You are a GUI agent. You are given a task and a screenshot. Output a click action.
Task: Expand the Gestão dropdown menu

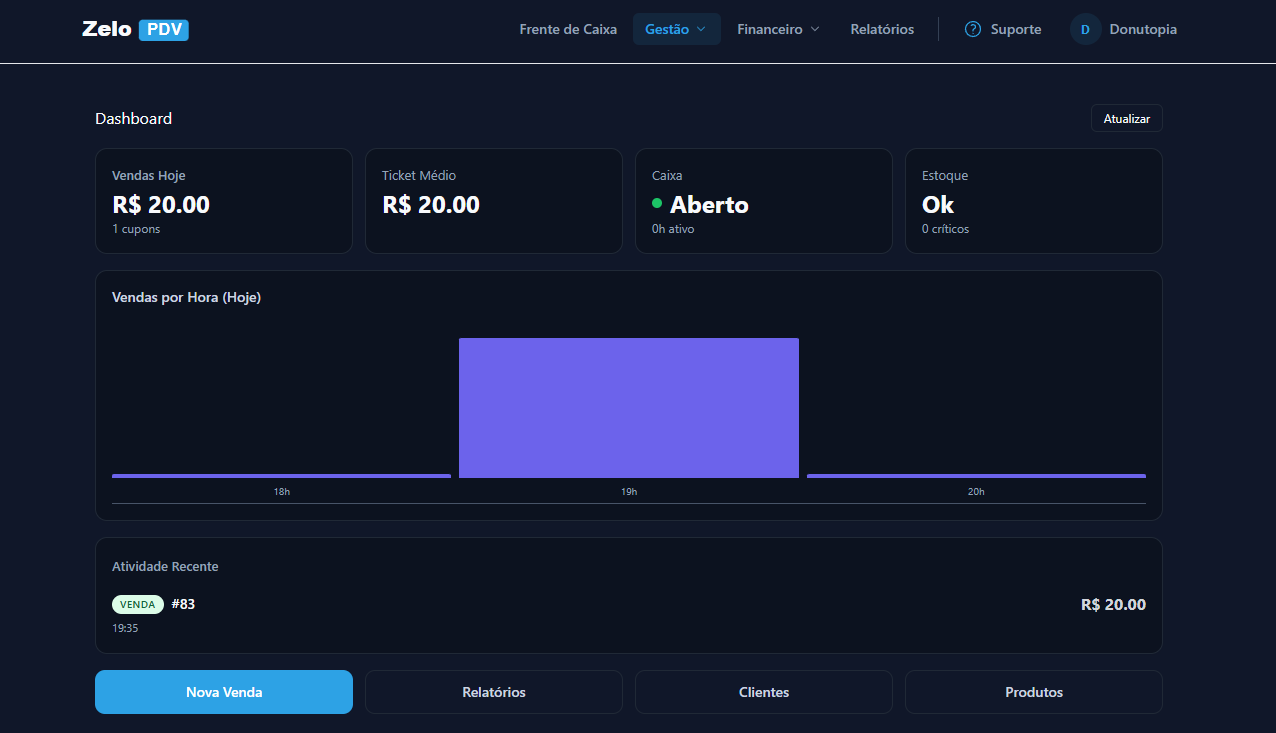pos(676,29)
